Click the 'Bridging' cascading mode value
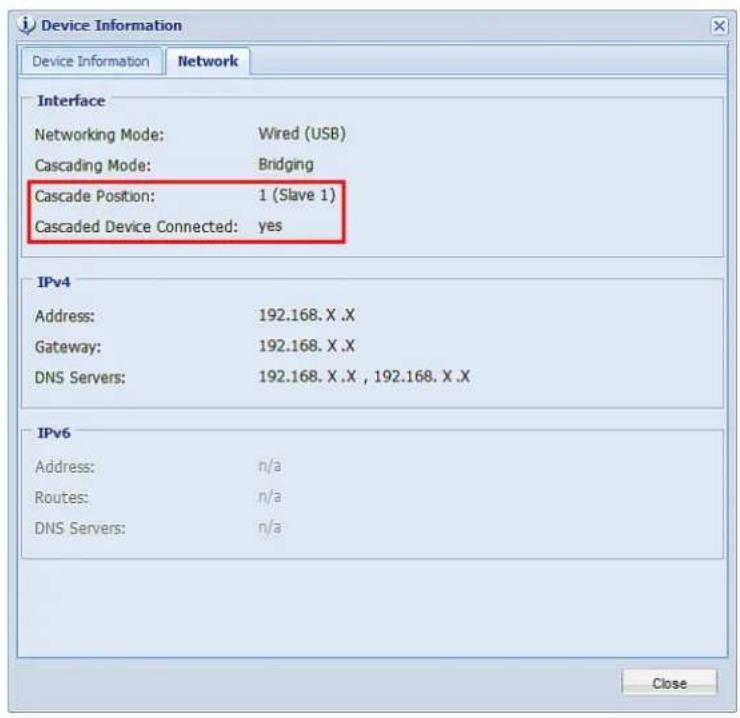Viewport: 740px width, 718px height. pos(286,164)
